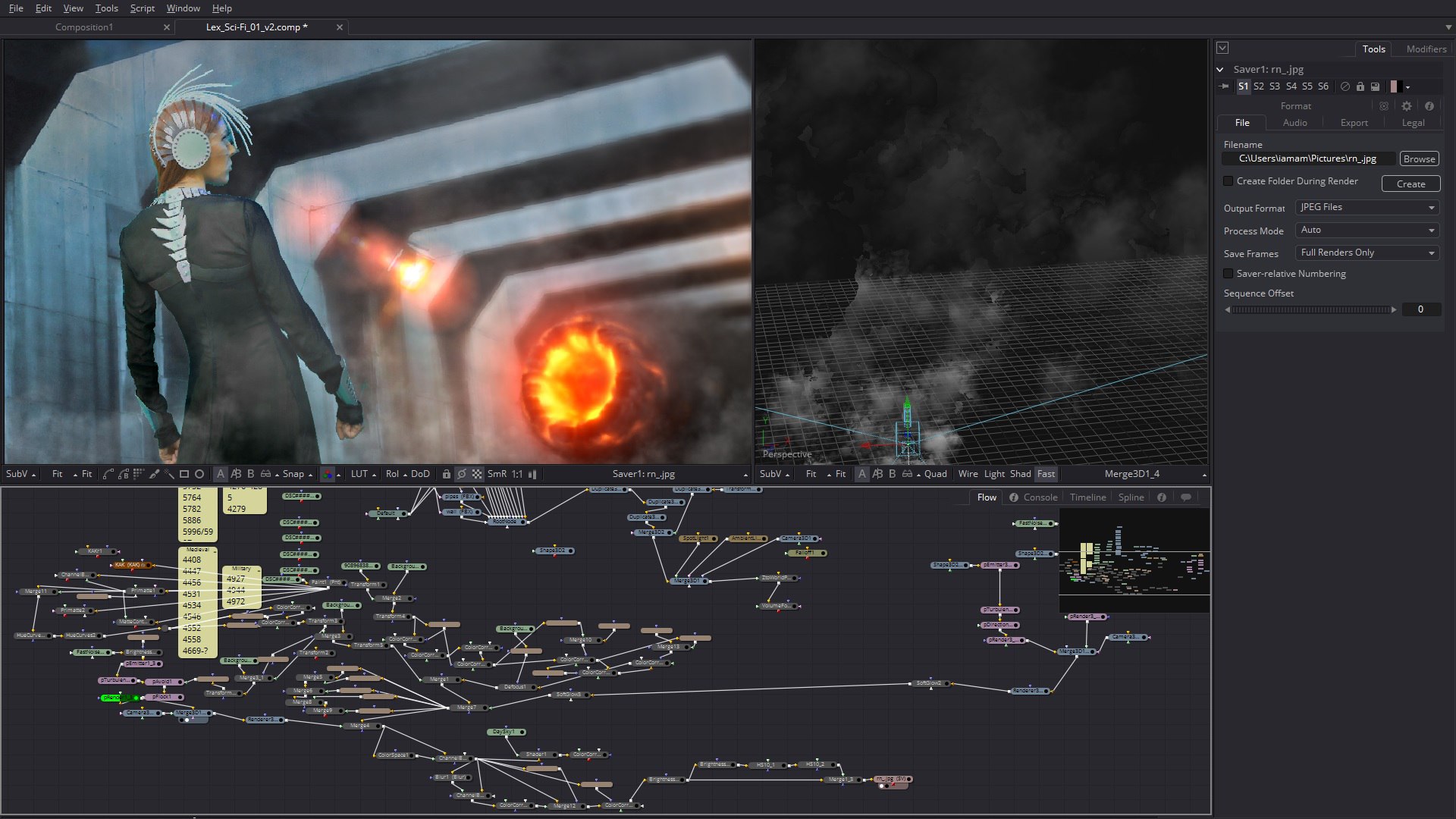Viewport: 1456px width, 819px height.
Task: Click the info icon after the Spline tab
Action: click(1162, 497)
